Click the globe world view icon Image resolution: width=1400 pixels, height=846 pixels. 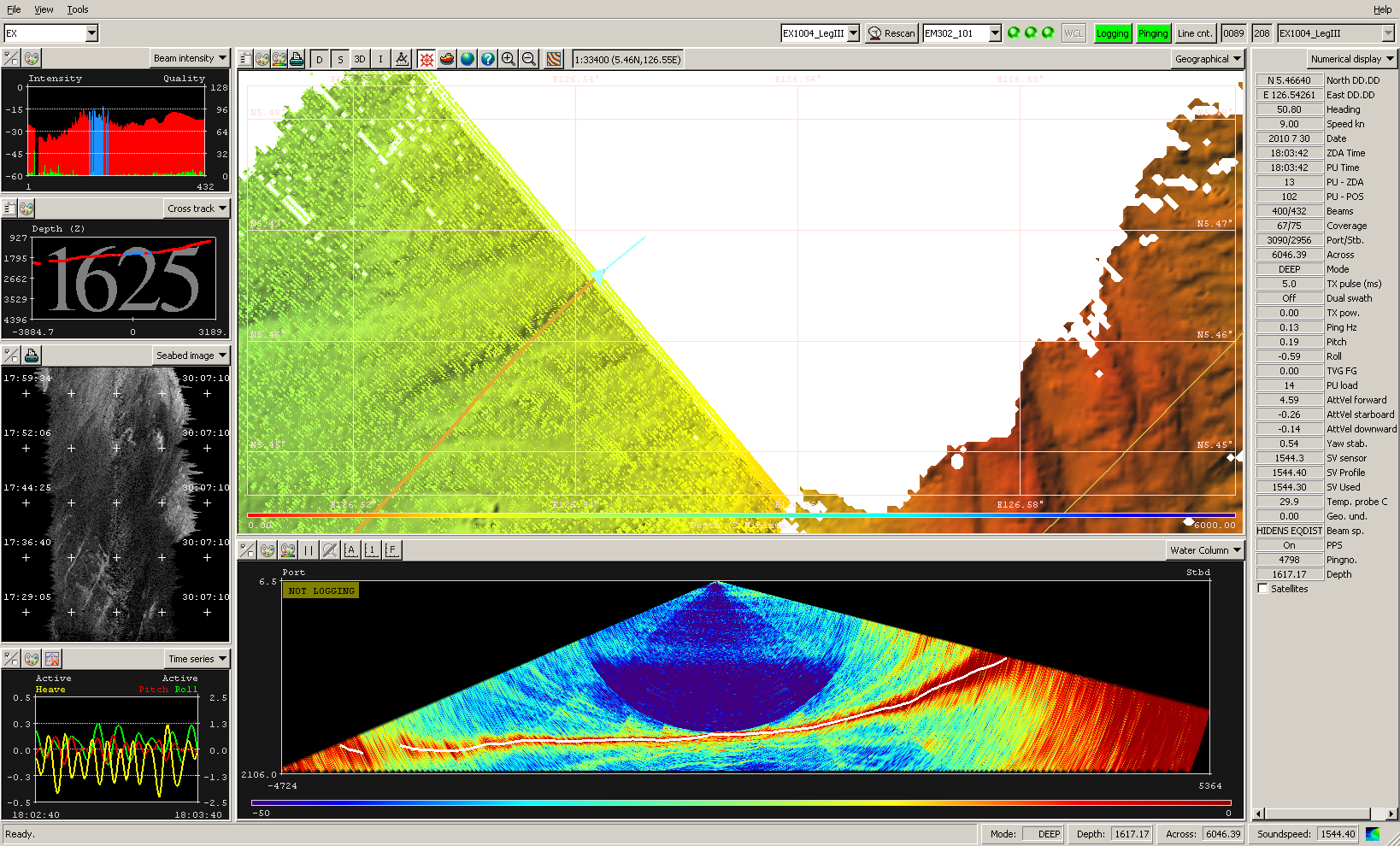(x=467, y=59)
